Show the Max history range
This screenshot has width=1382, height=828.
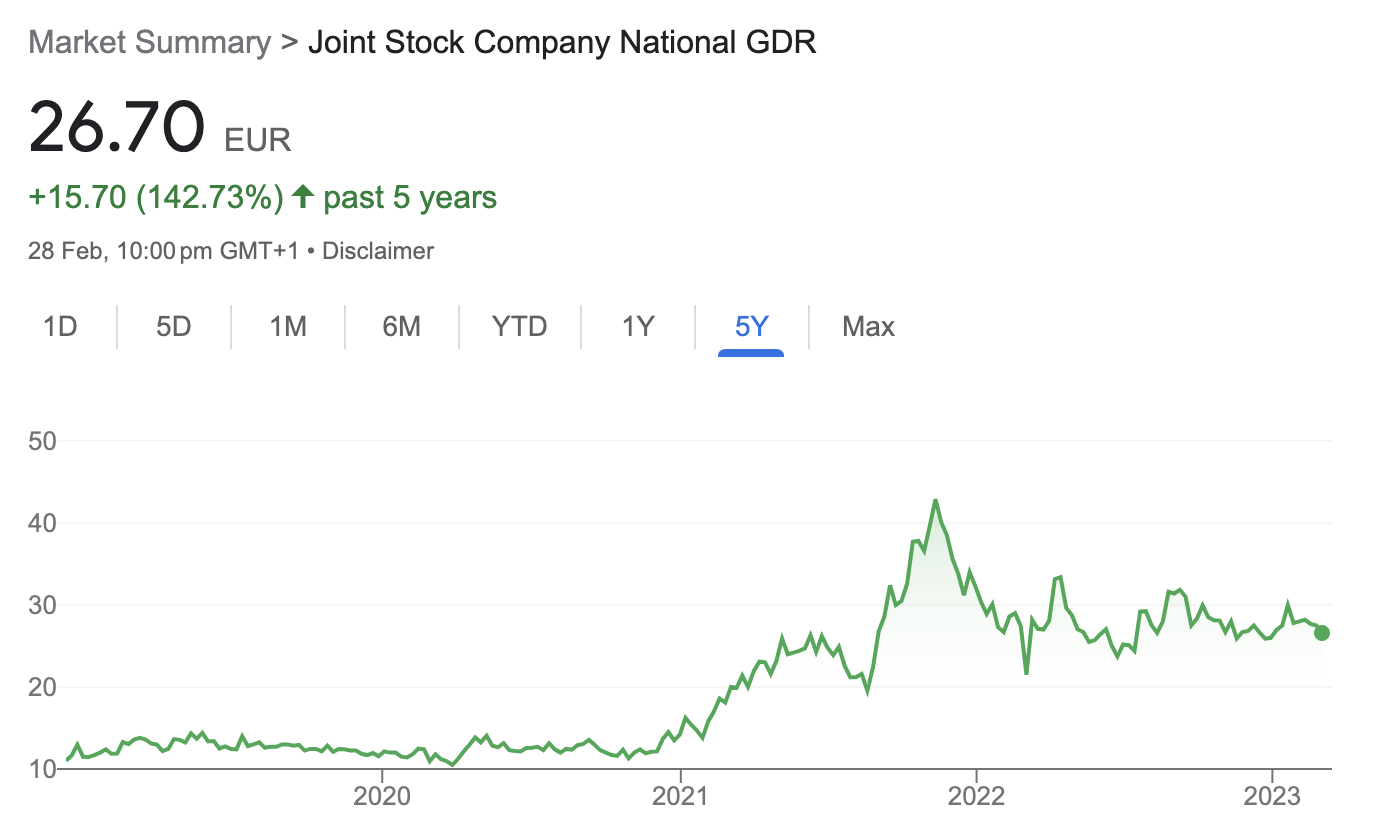coord(868,326)
